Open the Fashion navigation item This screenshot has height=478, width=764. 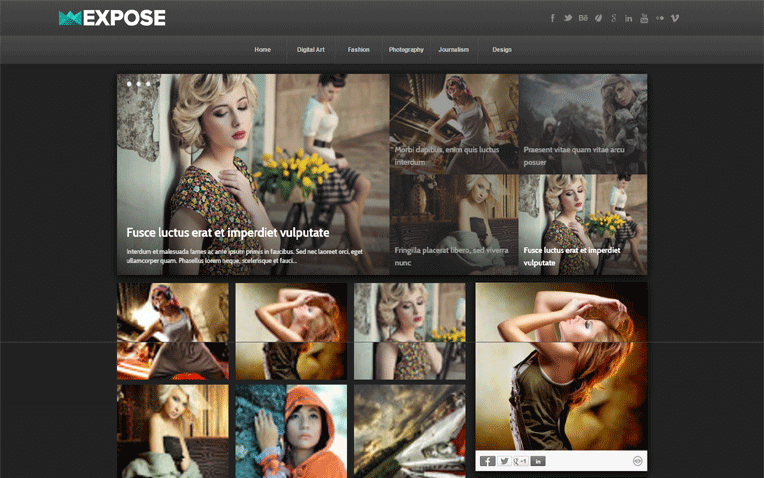click(x=359, y=49)
